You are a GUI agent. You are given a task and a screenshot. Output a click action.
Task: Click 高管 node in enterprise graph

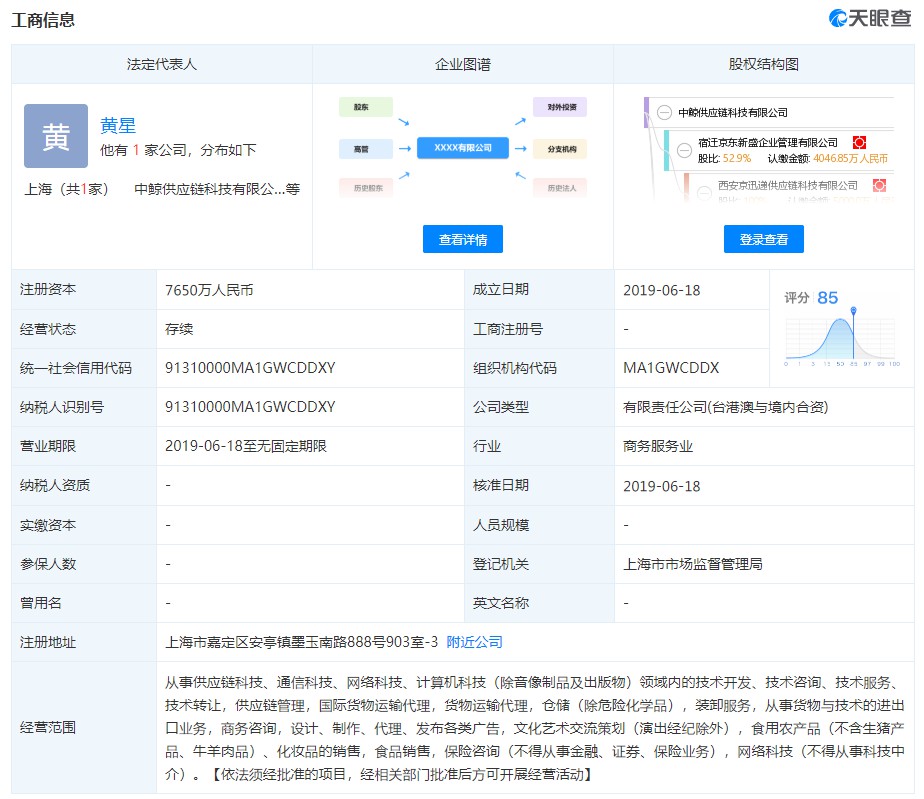(x=365, y=149)
